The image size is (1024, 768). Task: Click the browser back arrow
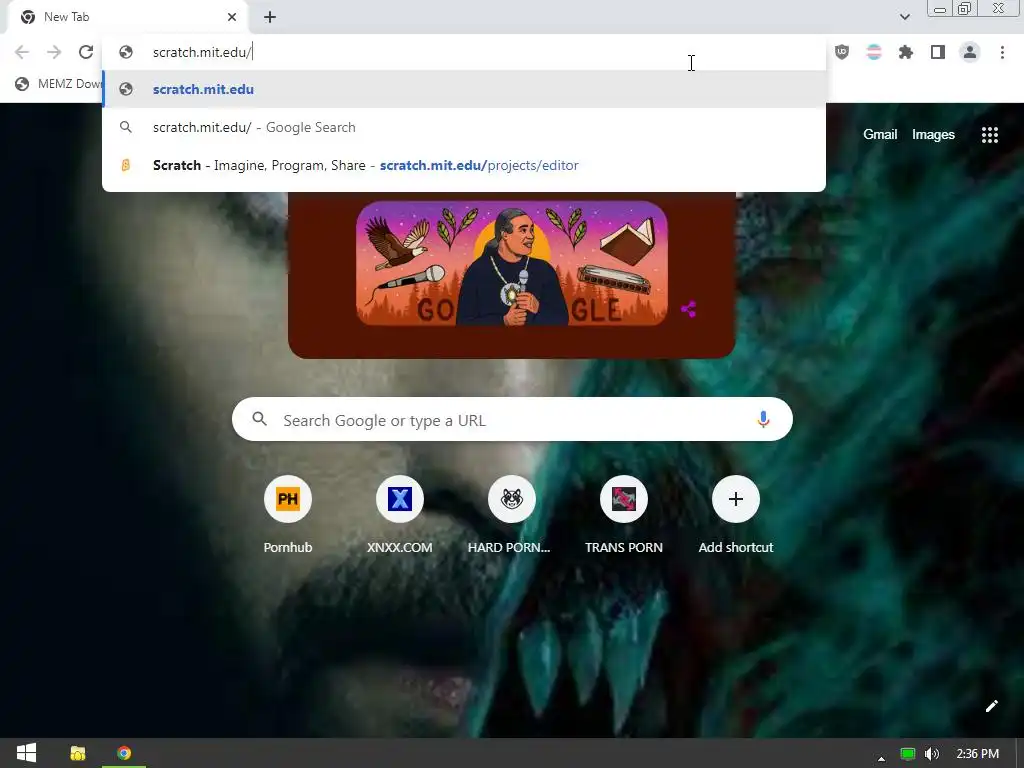point(22,52)
